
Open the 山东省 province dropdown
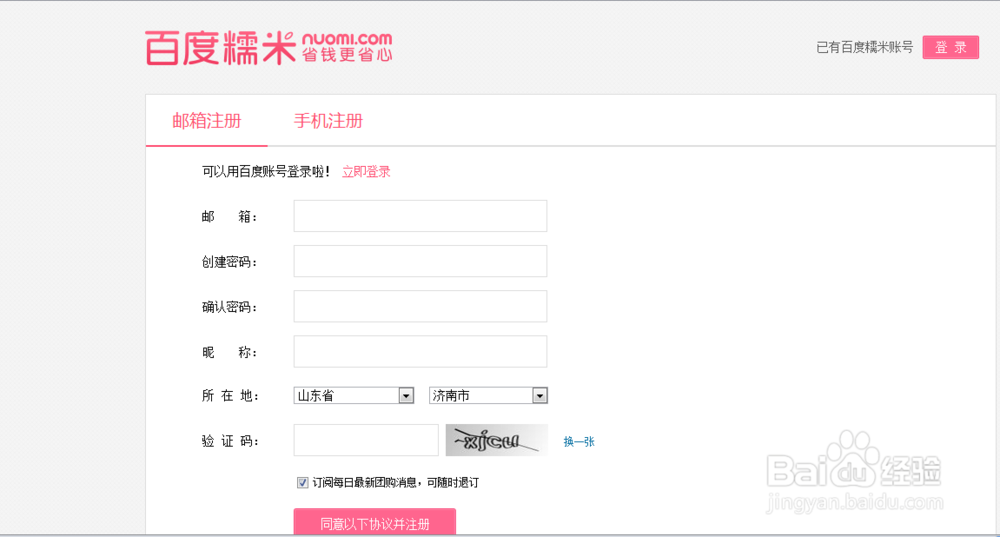click(354, 395)
